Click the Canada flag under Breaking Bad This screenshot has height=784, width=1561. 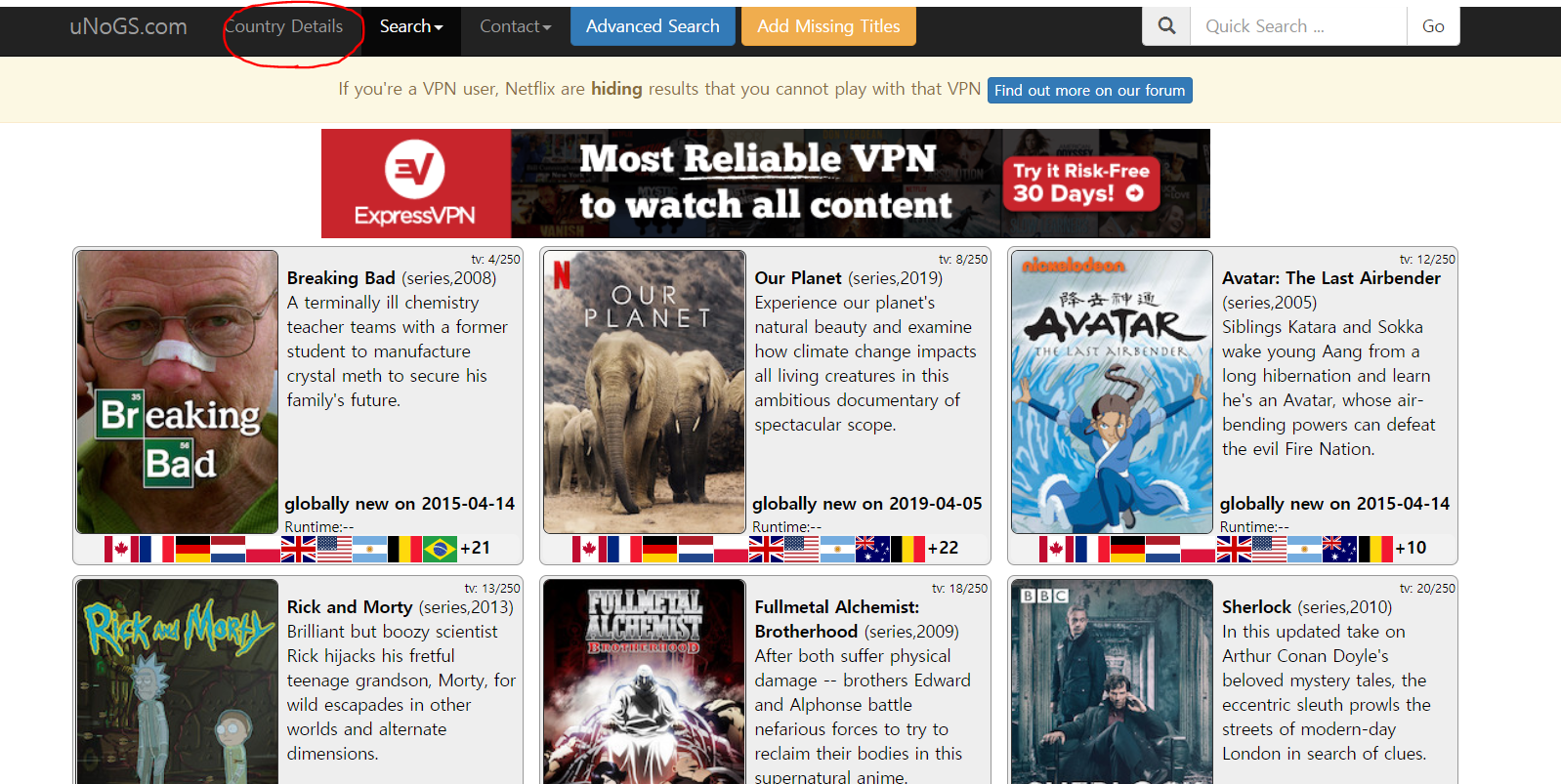click(121, 549)
